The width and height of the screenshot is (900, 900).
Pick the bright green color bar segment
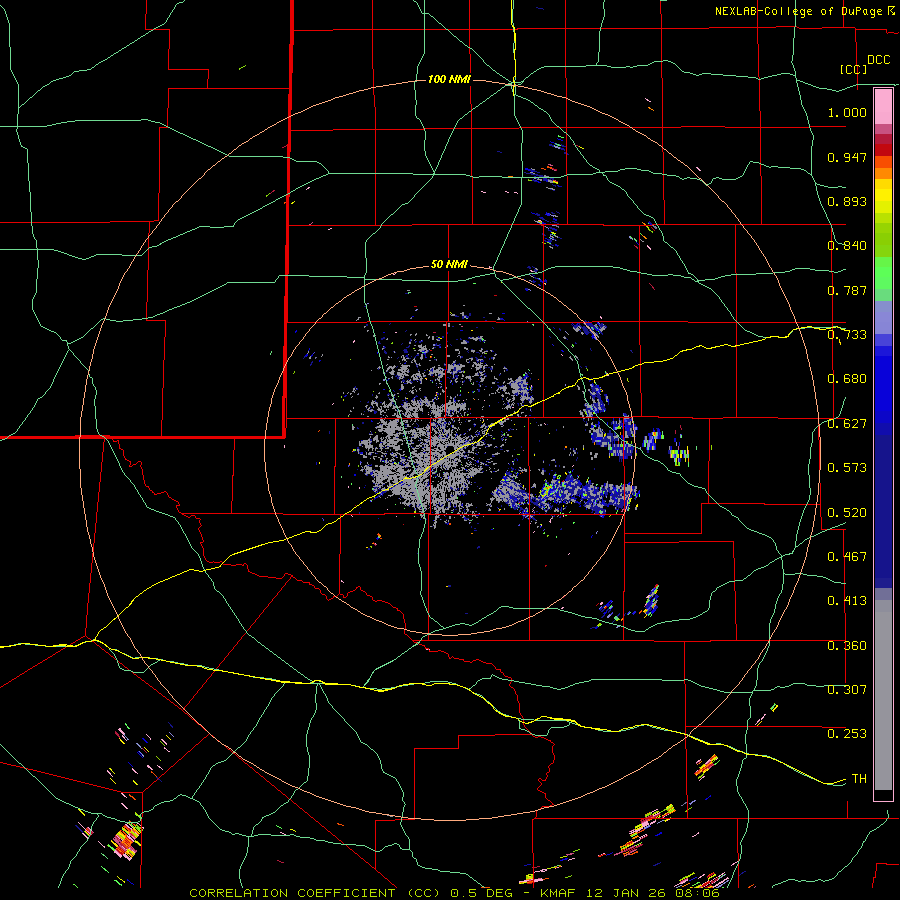click(883, 273)
